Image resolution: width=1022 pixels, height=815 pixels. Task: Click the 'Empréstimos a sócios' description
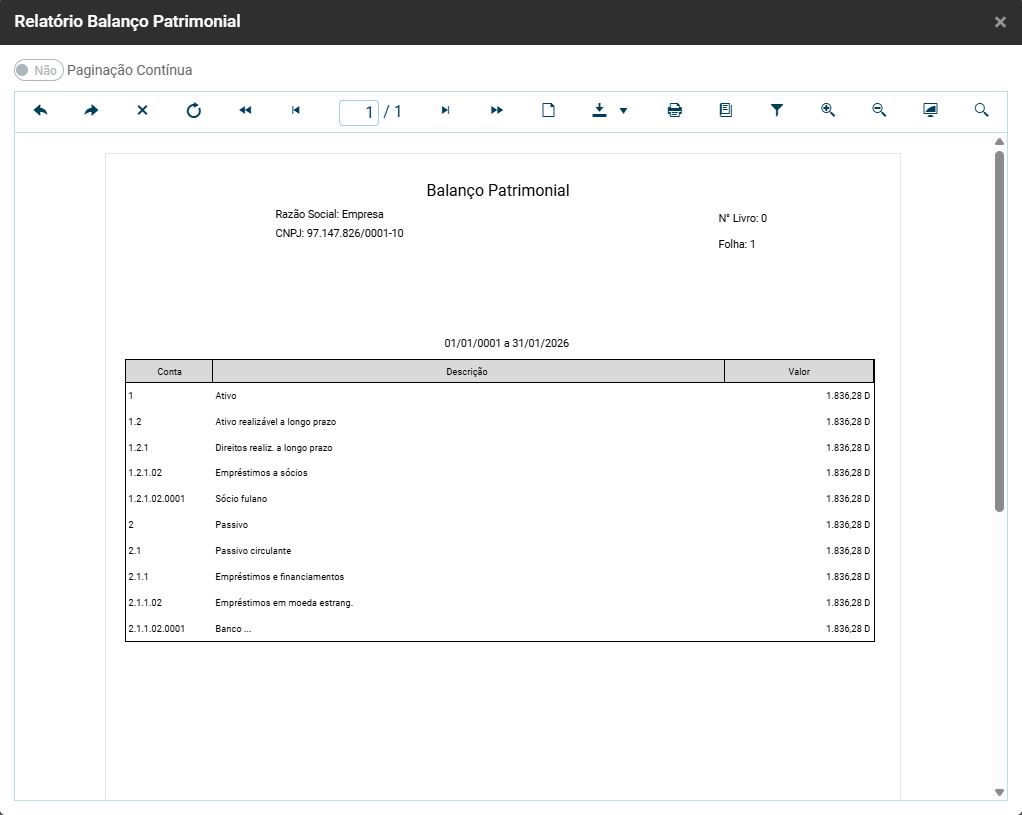pos(261,473)
